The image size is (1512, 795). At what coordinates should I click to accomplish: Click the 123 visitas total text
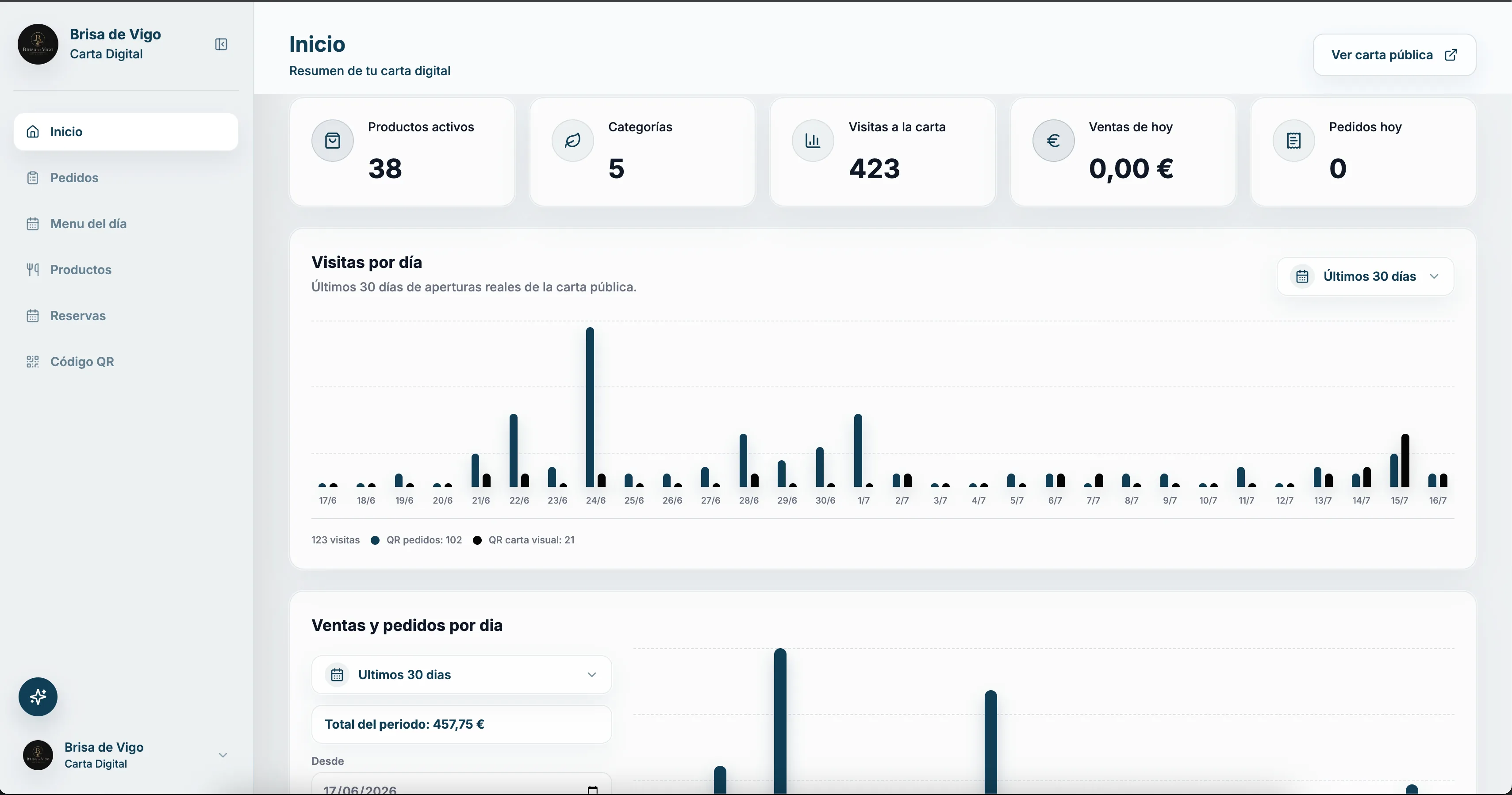[x=336, y=540]
